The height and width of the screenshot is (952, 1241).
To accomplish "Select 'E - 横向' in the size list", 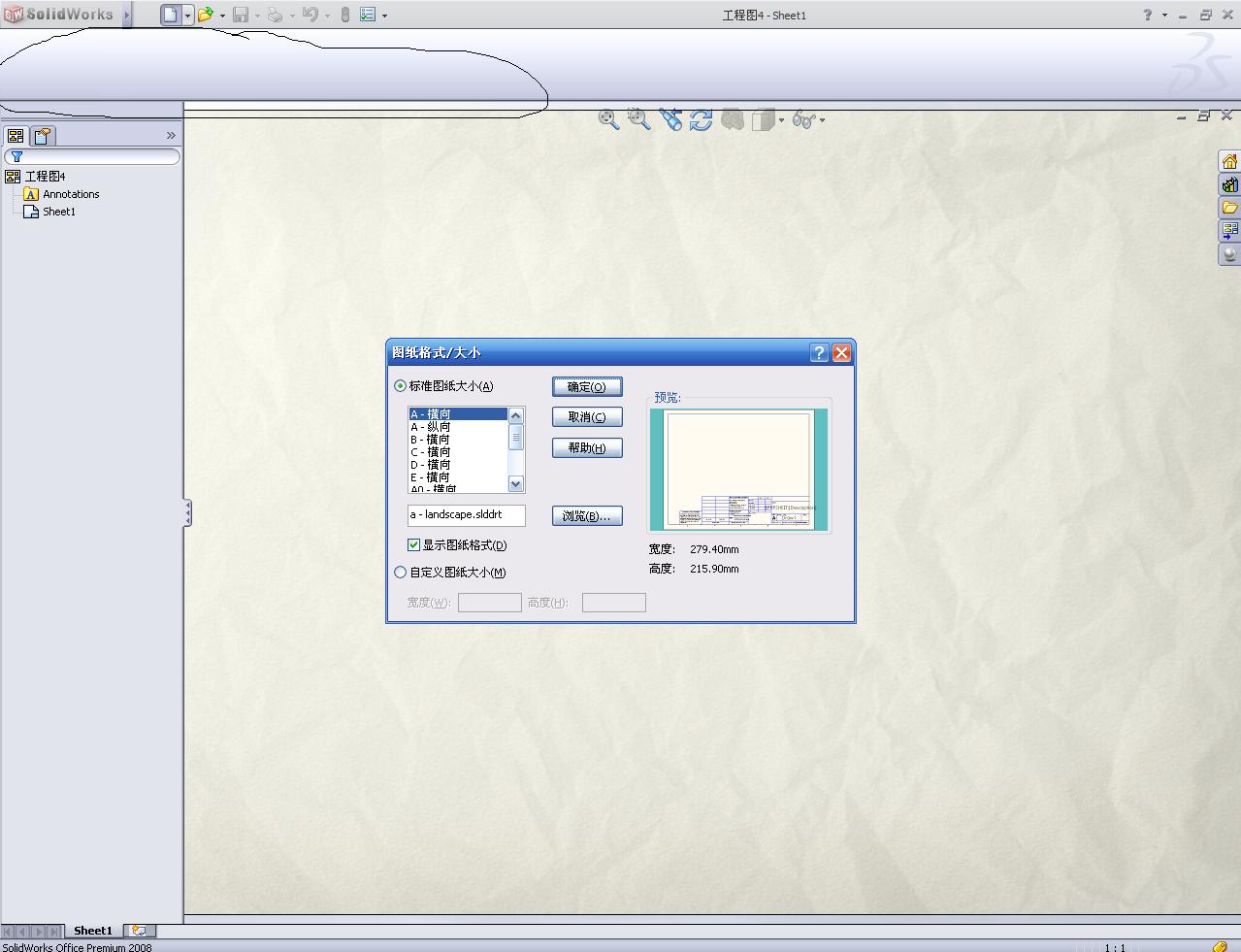I will pos(458,477).
